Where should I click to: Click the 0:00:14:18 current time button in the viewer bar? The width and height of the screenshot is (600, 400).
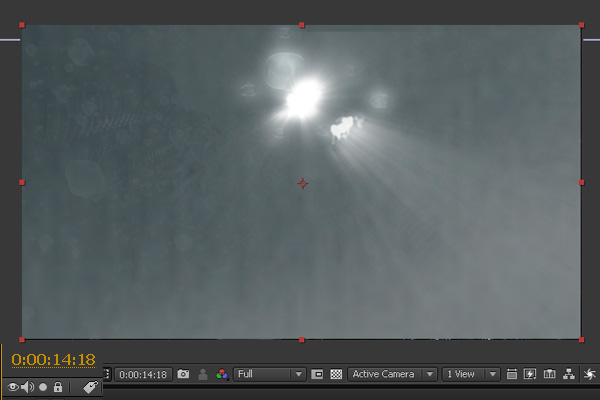[x=143, y=374]
